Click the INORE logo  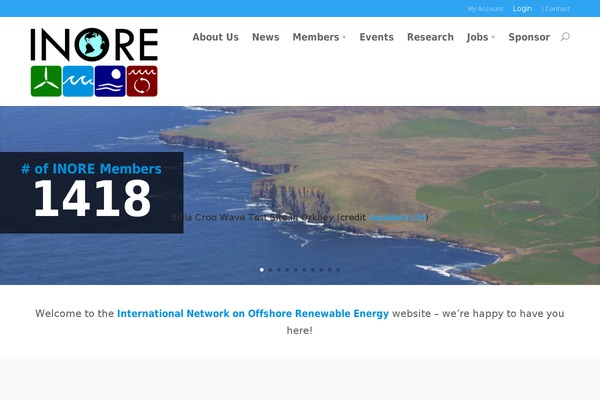[94, 62]
